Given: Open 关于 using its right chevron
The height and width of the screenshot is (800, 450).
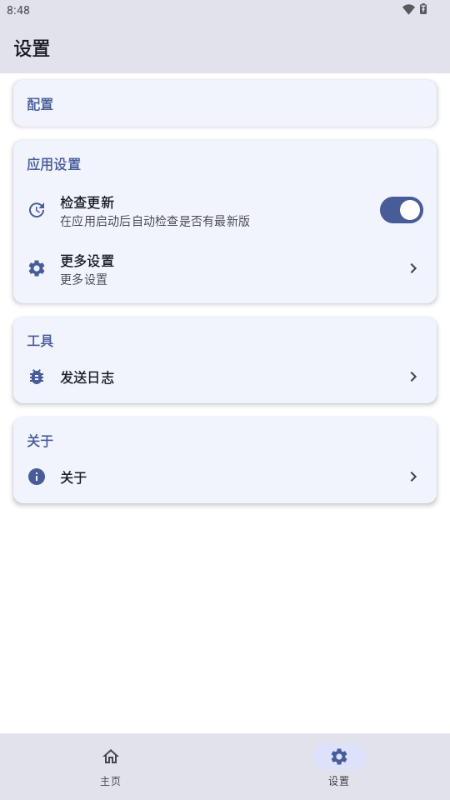Looking at the screenshot, I should pyautogui.click(x=413, y=477).
